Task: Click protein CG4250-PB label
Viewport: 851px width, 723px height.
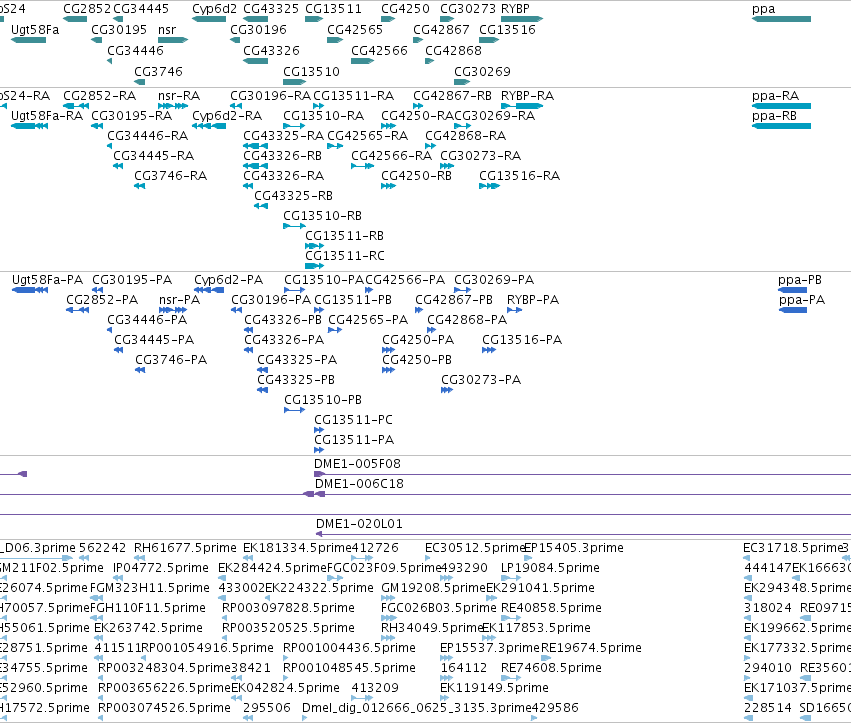Action: (417, 359)
